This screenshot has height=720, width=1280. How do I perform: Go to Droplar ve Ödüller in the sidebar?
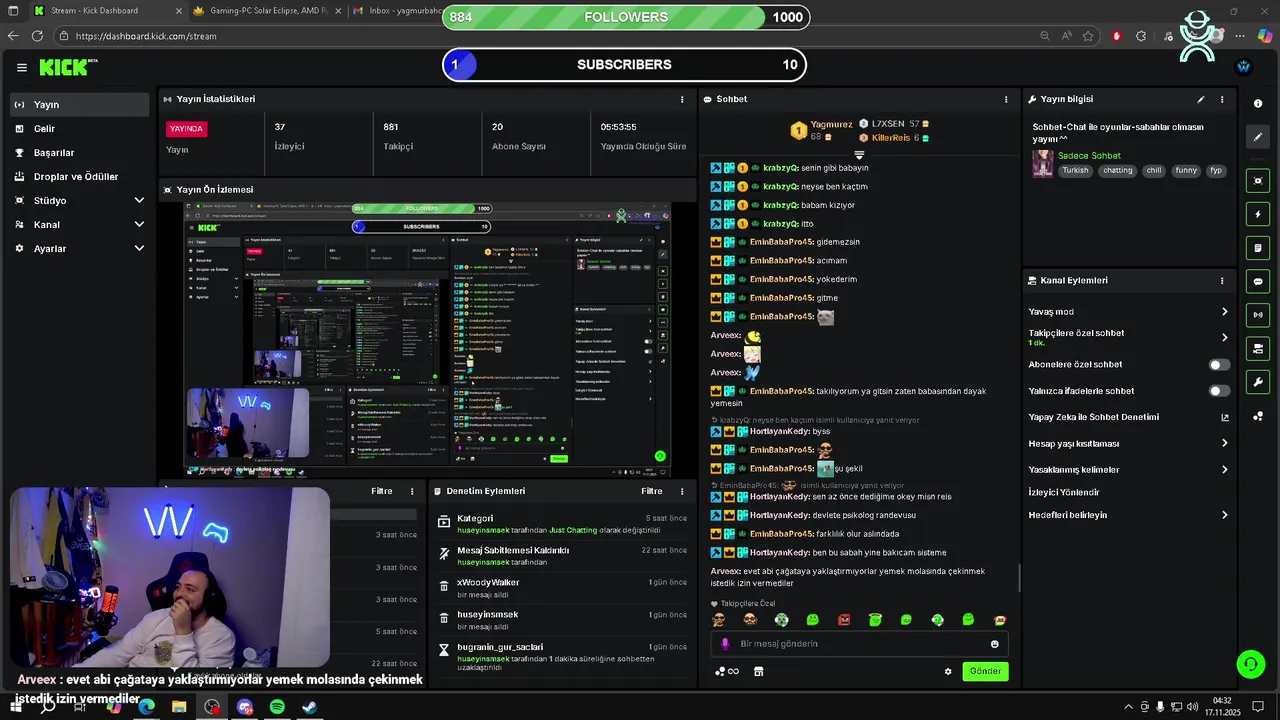(79, 176)
